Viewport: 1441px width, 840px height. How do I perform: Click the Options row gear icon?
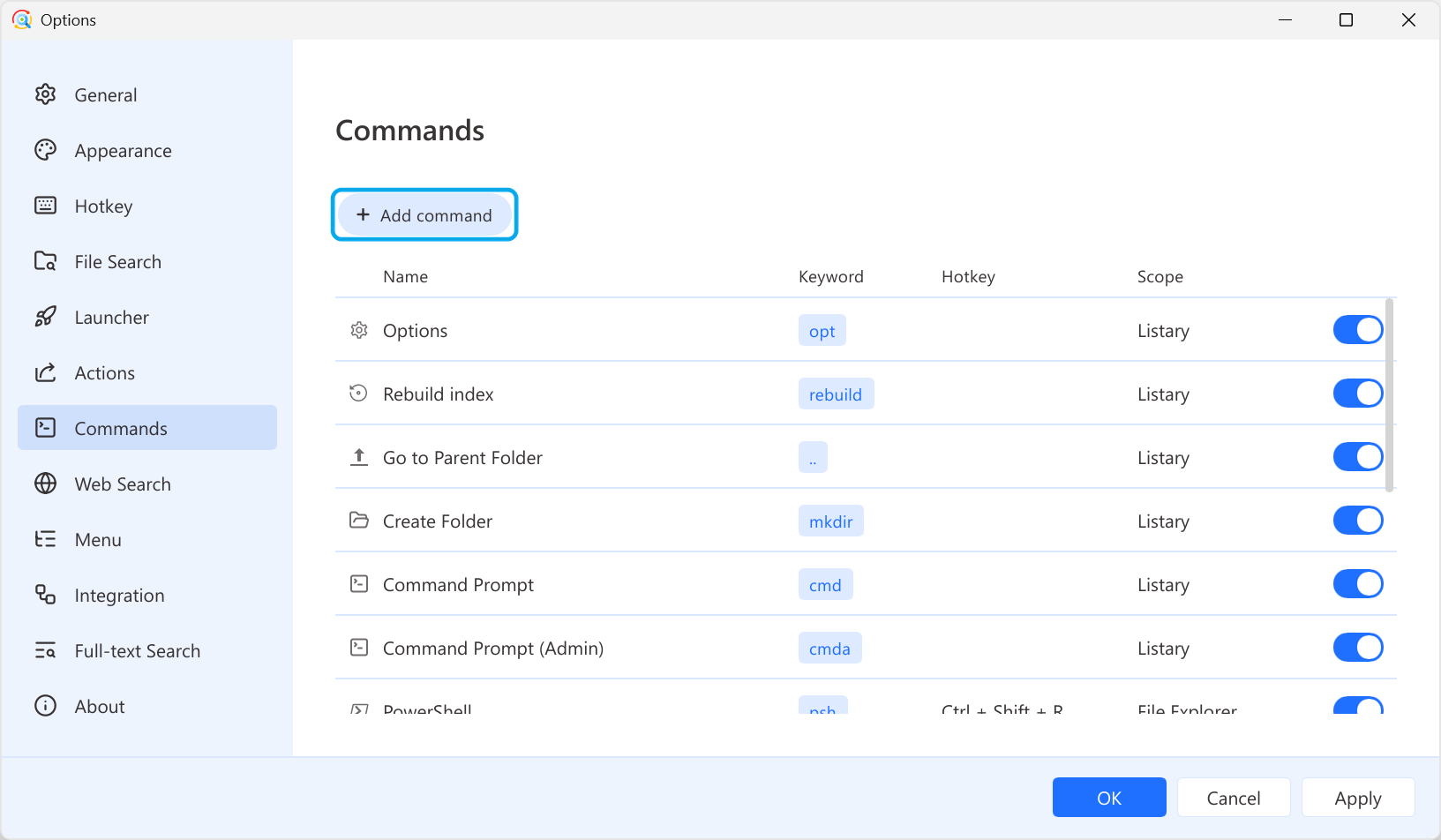pyautogui.click(x=358, y=330)
